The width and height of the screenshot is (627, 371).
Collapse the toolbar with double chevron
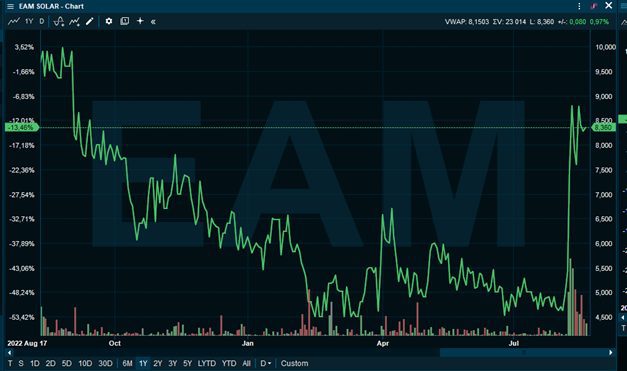point(153,22)
